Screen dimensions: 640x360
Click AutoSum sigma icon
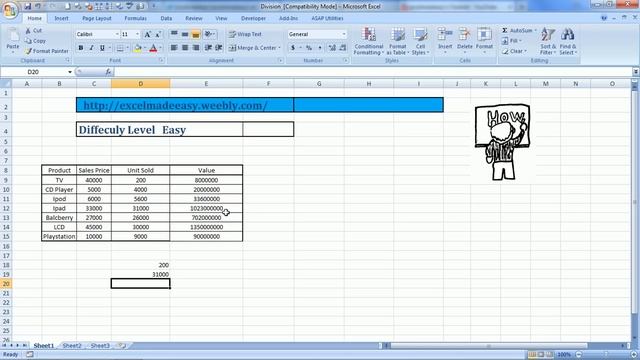click(505, 31)
